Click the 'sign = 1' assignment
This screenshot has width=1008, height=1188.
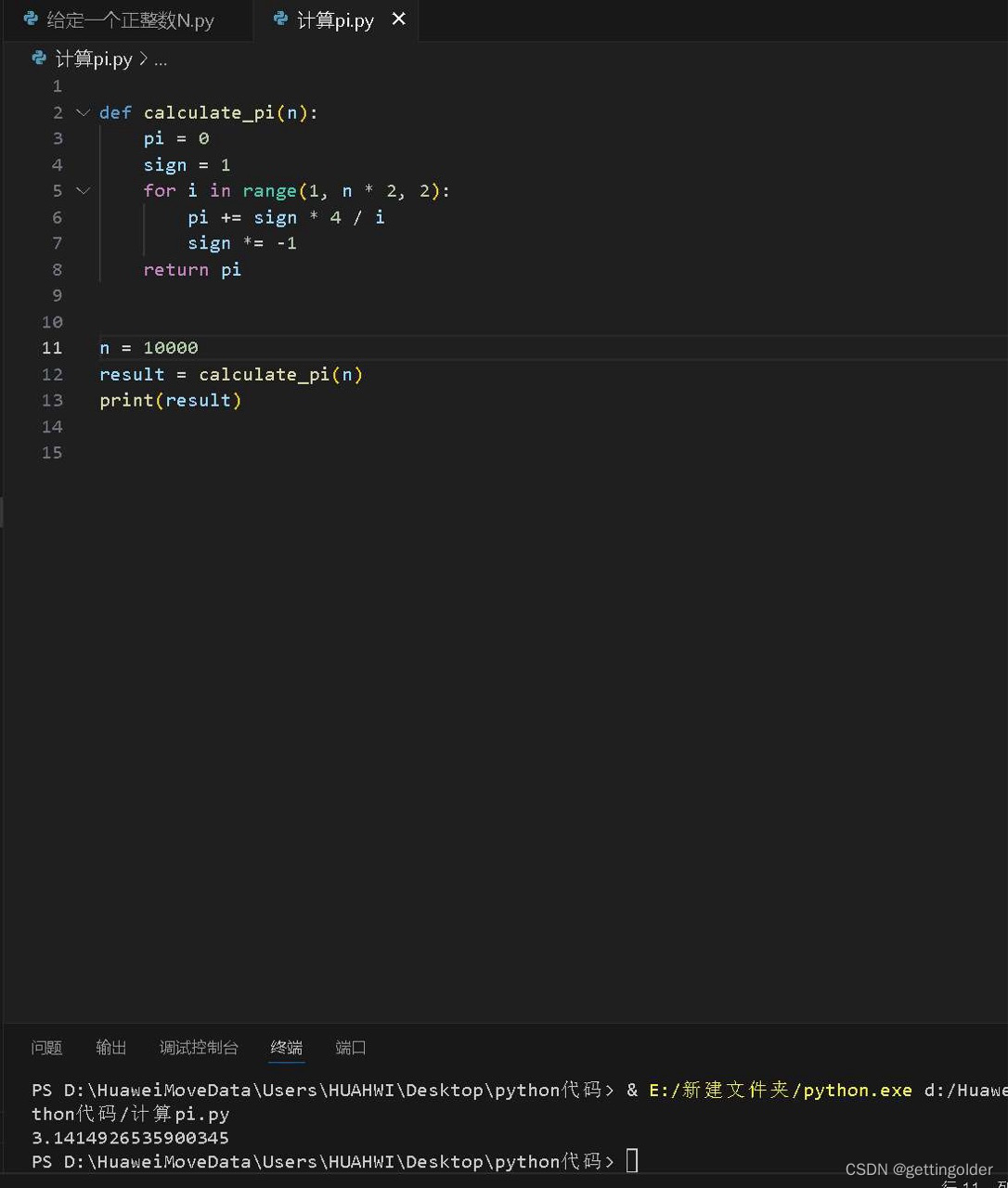[x=187, y=165]
